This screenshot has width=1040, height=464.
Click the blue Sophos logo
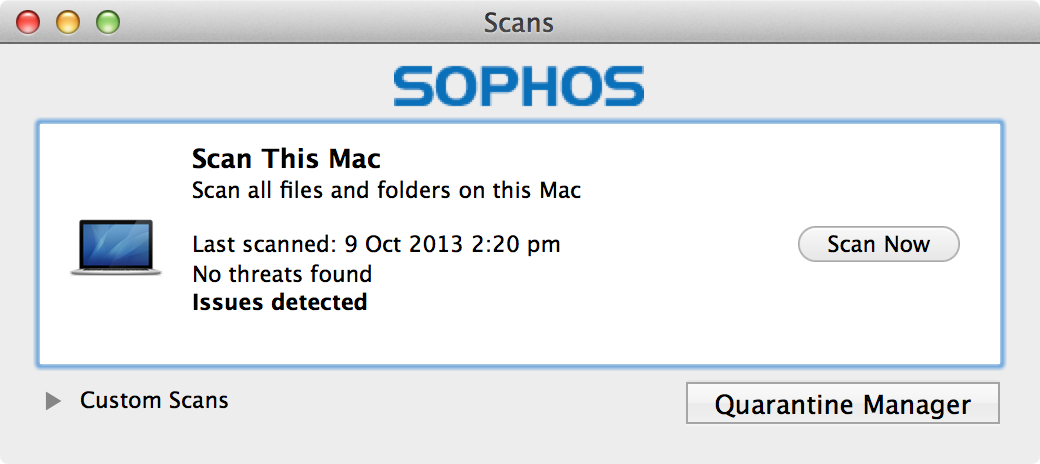click(x=518, y=86)
